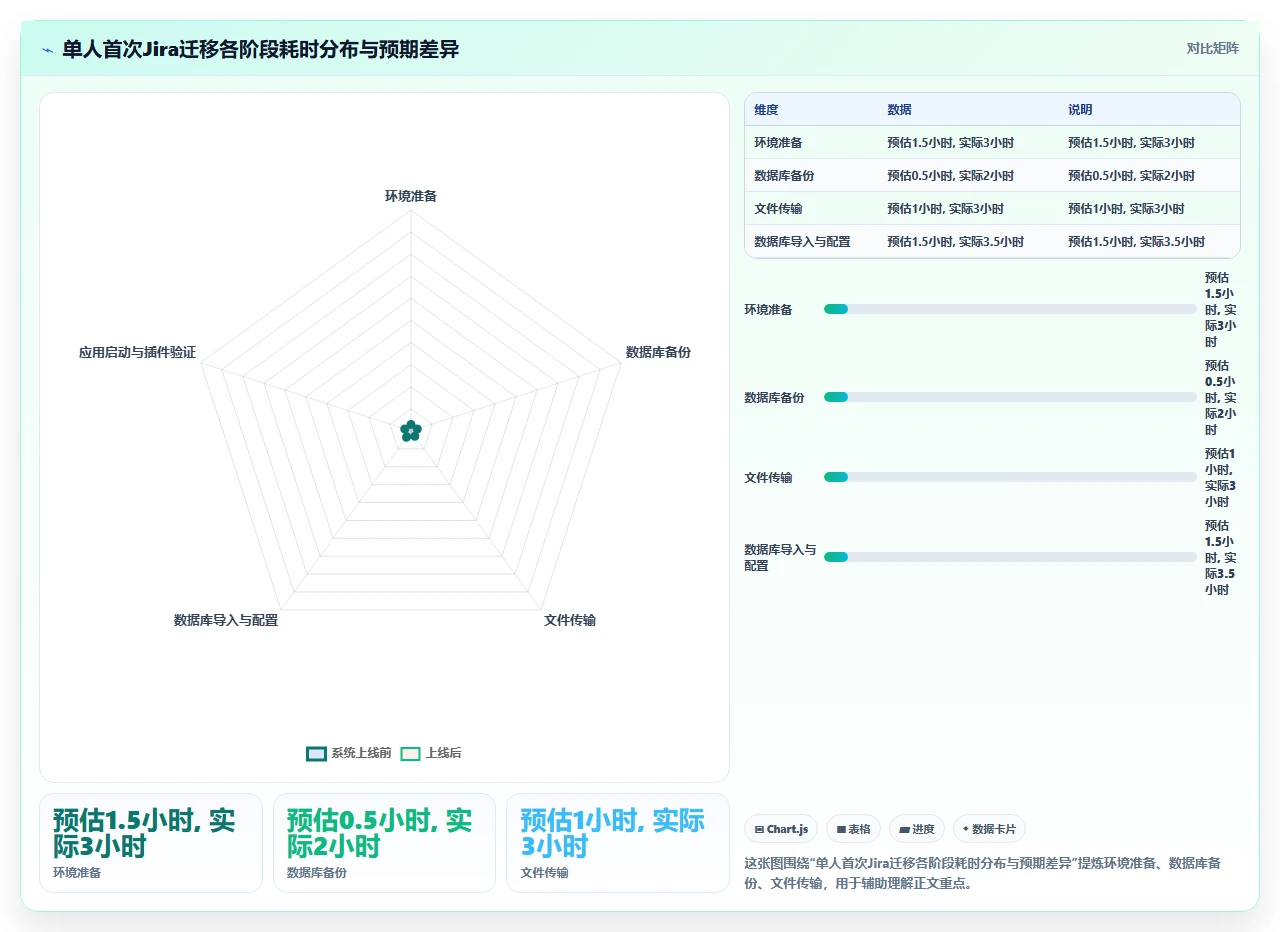
Task: Click the radar data point cluster
Action: 411,431
